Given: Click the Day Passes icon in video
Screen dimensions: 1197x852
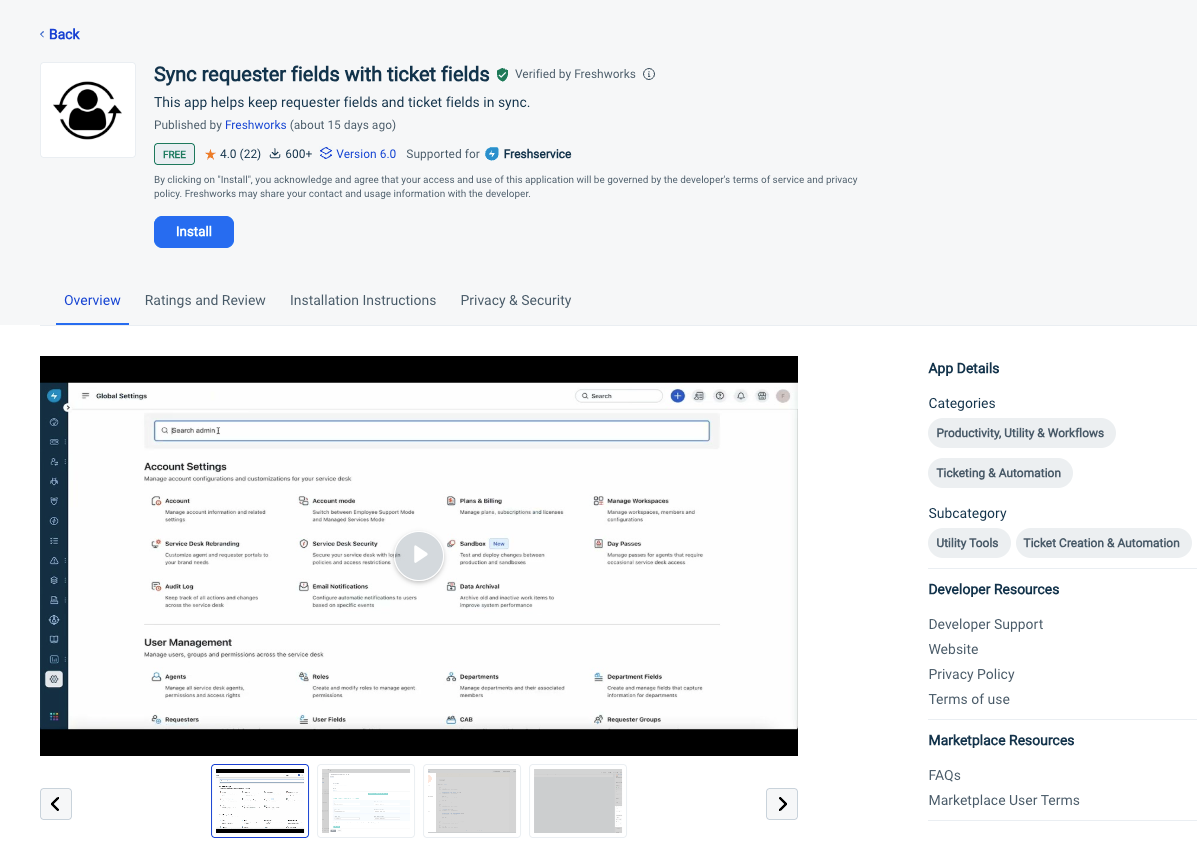Looking at the screenshot, I should pyautogui.click(x=598, y=544).
